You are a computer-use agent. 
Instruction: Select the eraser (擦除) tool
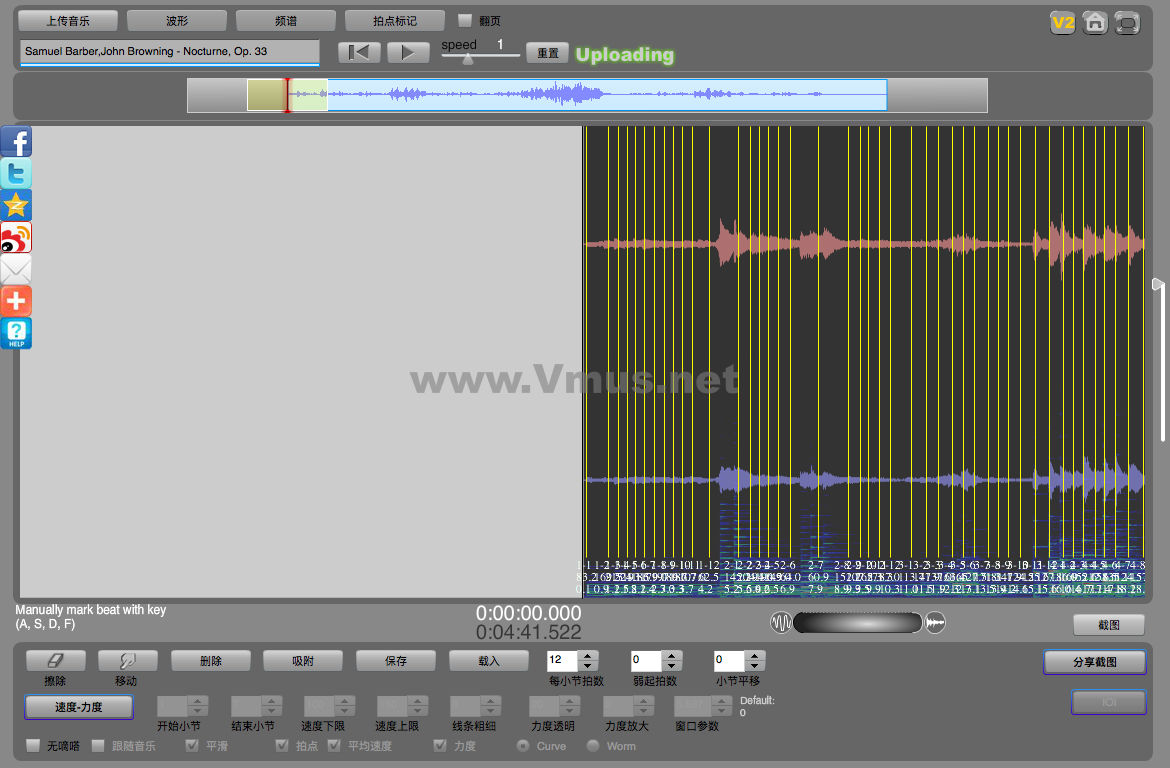55,661
